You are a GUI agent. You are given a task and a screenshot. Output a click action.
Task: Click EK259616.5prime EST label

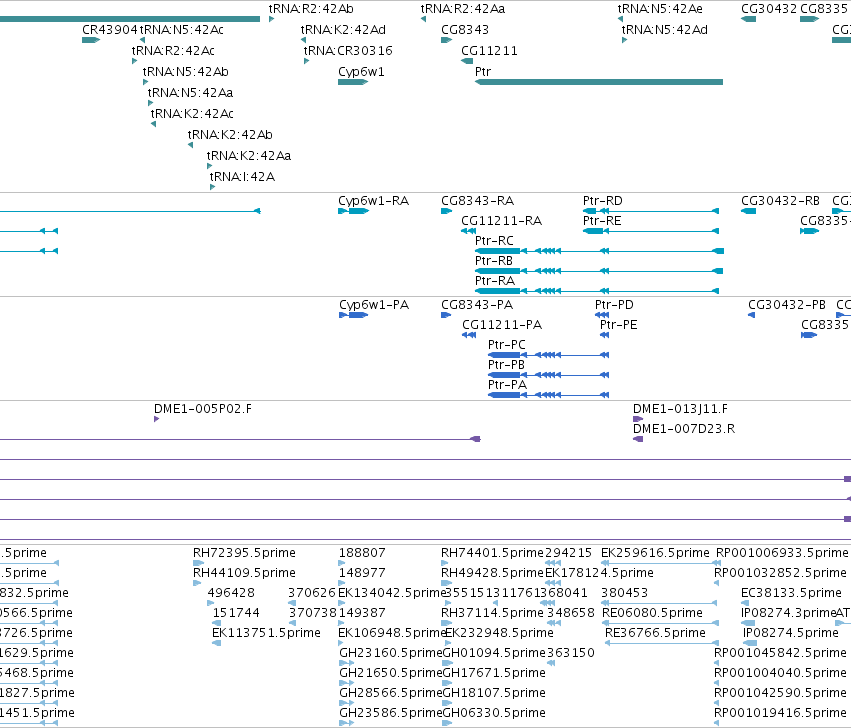pos(655,553)
